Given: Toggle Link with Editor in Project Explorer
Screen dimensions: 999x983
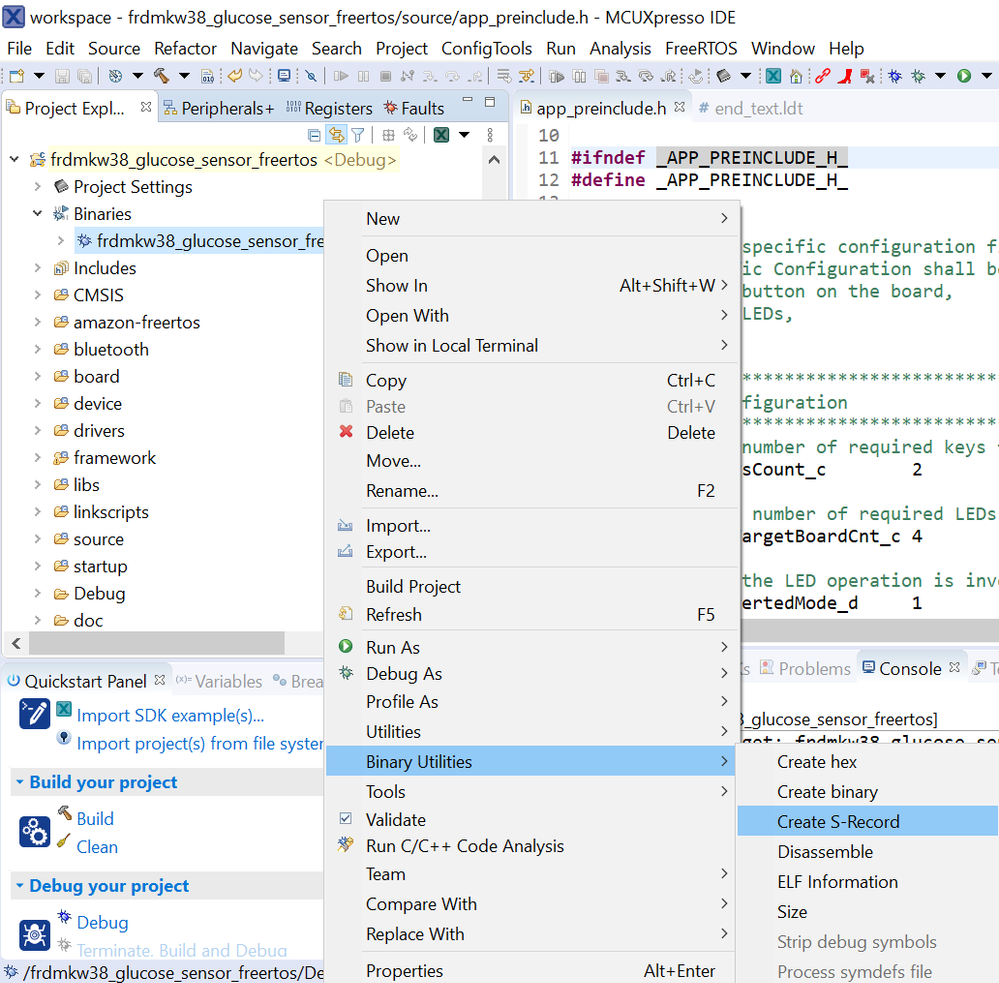Looking at the screenshot, I should [x=336, y=135].
